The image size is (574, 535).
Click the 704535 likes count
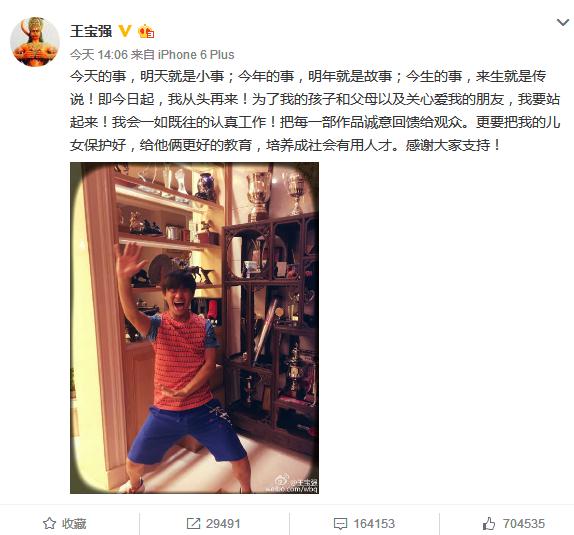523,523
